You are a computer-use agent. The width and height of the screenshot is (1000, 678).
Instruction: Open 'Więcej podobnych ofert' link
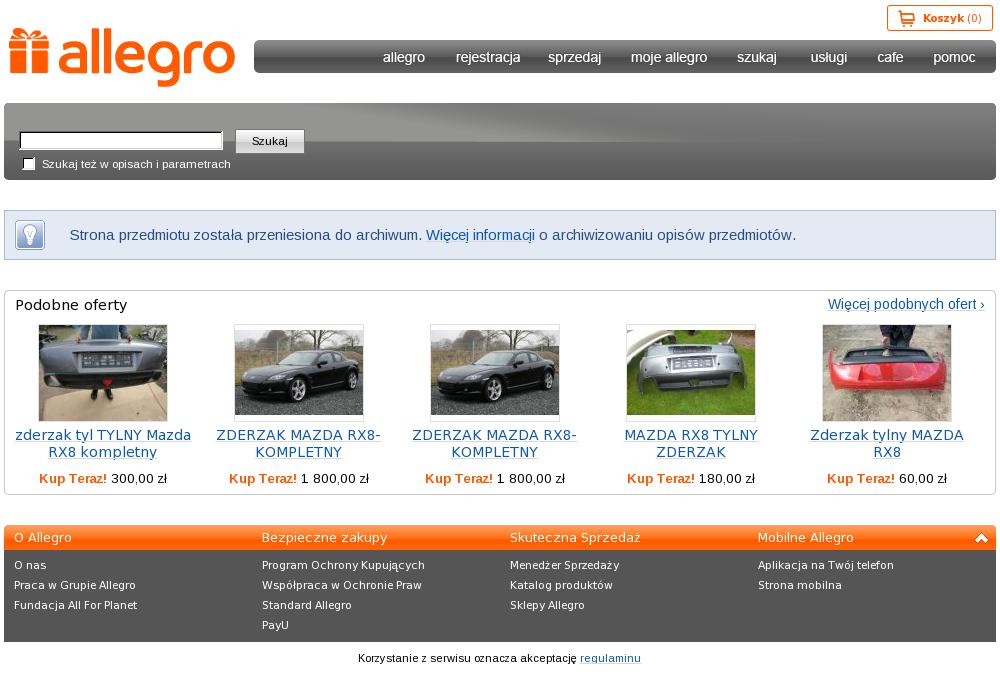click(906, 304)
